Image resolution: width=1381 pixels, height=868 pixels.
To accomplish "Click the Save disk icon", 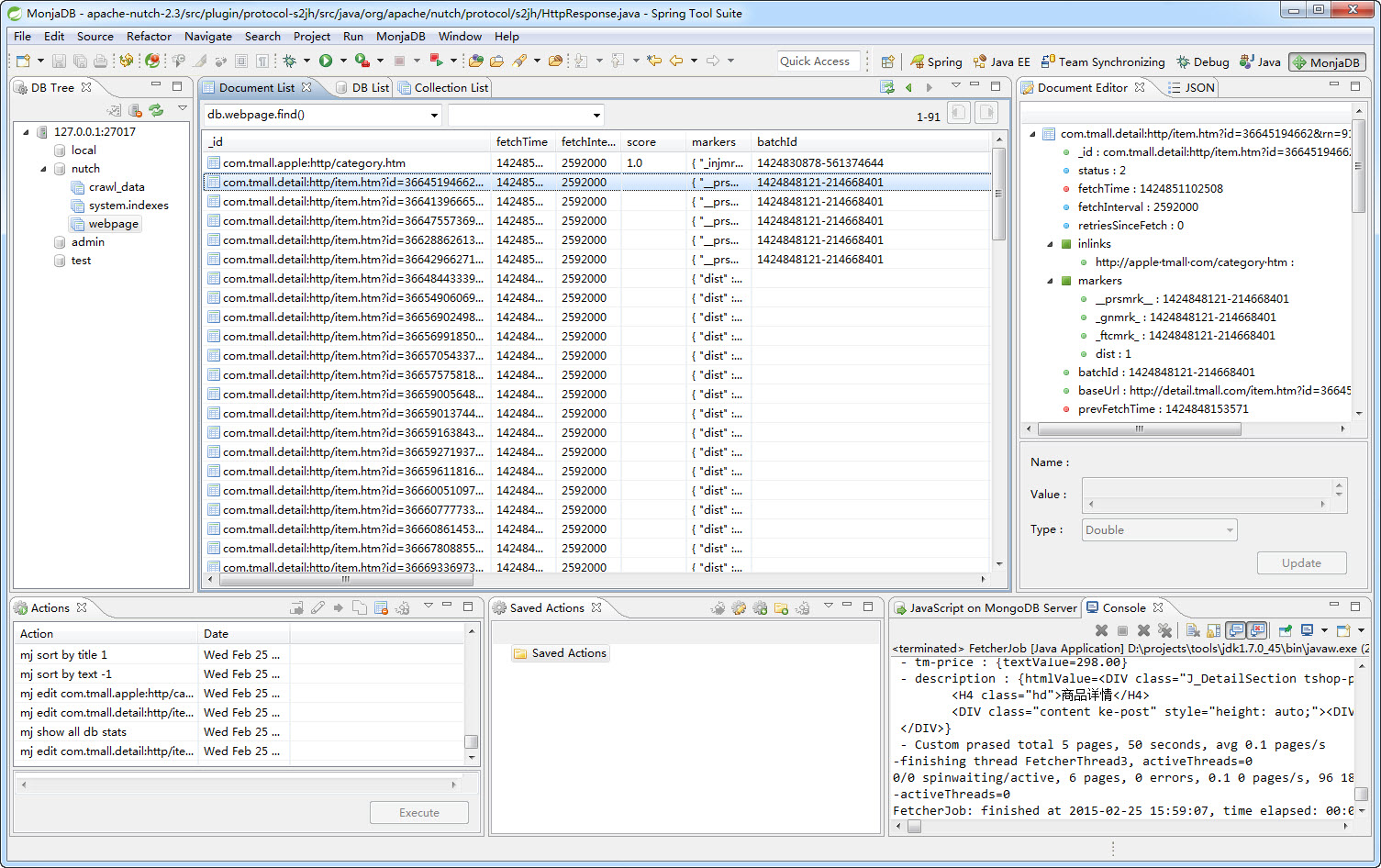I will coord(59,61).
